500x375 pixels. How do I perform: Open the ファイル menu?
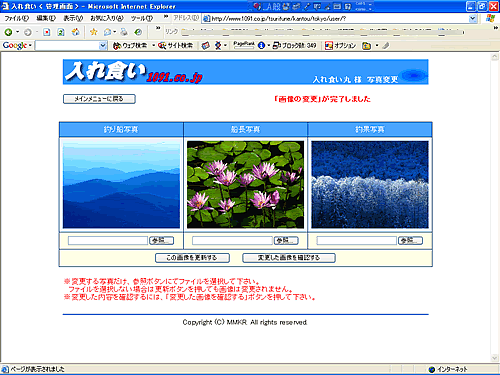16,18
